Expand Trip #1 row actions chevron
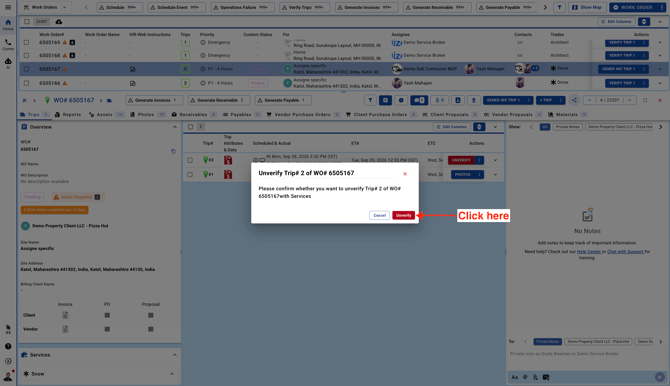The width and height of the screenshot is (670, 386). tap(495, 174)
